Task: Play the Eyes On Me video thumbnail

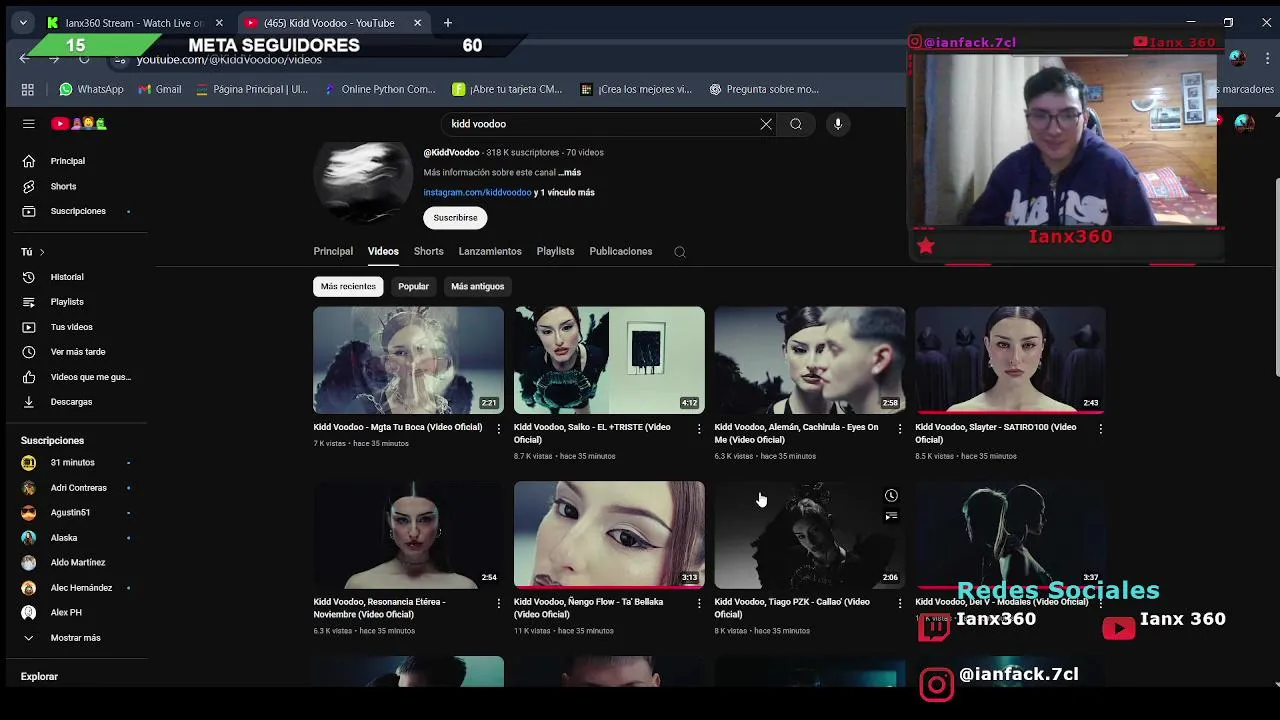Action: pyautogui.click(x=810, y=360)
